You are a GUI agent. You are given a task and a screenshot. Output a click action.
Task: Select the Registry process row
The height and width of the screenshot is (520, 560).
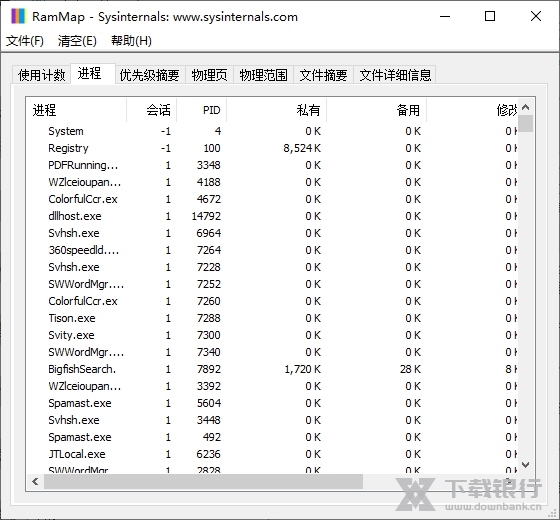271,148
